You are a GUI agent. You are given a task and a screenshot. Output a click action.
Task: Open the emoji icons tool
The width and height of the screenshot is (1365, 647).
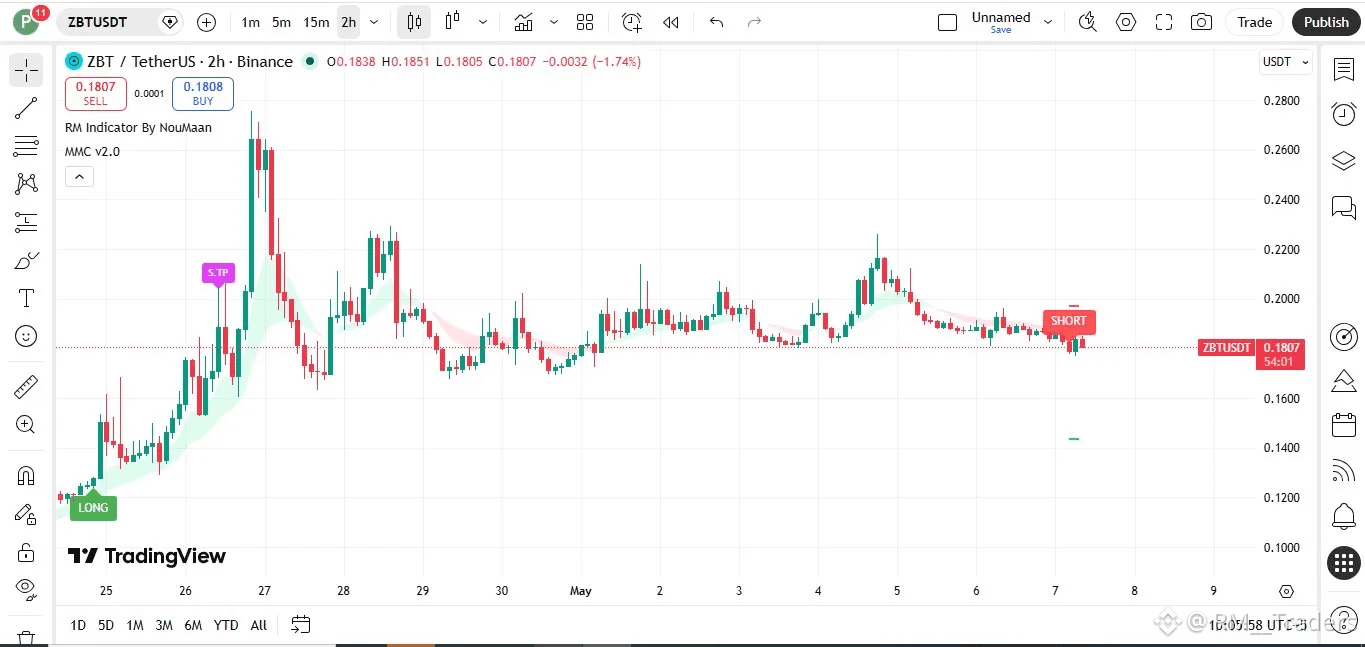[x=26, y=336]
